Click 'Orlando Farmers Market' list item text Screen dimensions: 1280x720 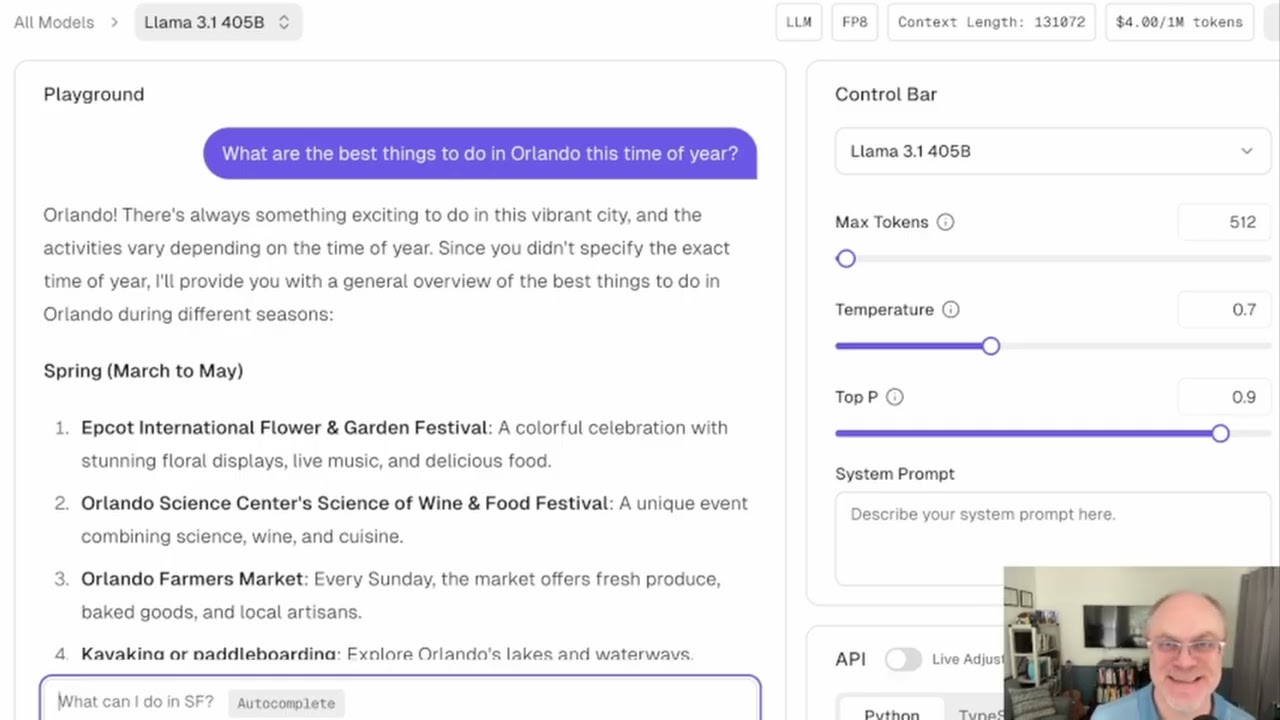pos(192,579)
